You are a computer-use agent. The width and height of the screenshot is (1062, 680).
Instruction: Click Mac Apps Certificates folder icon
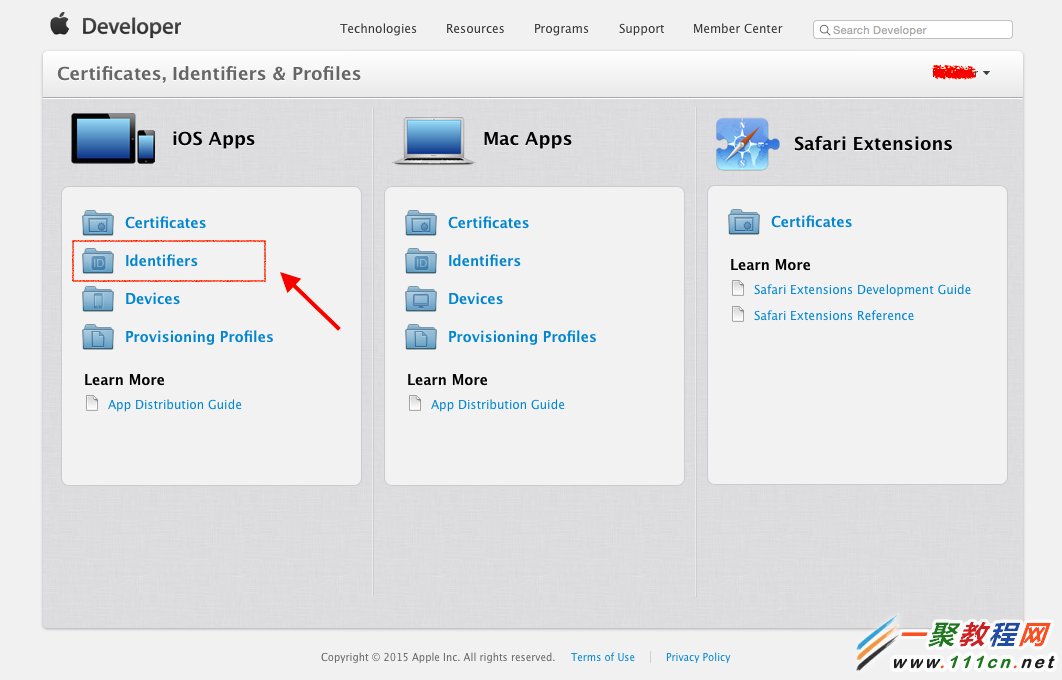pyautogui.click(x=421, y=222)
